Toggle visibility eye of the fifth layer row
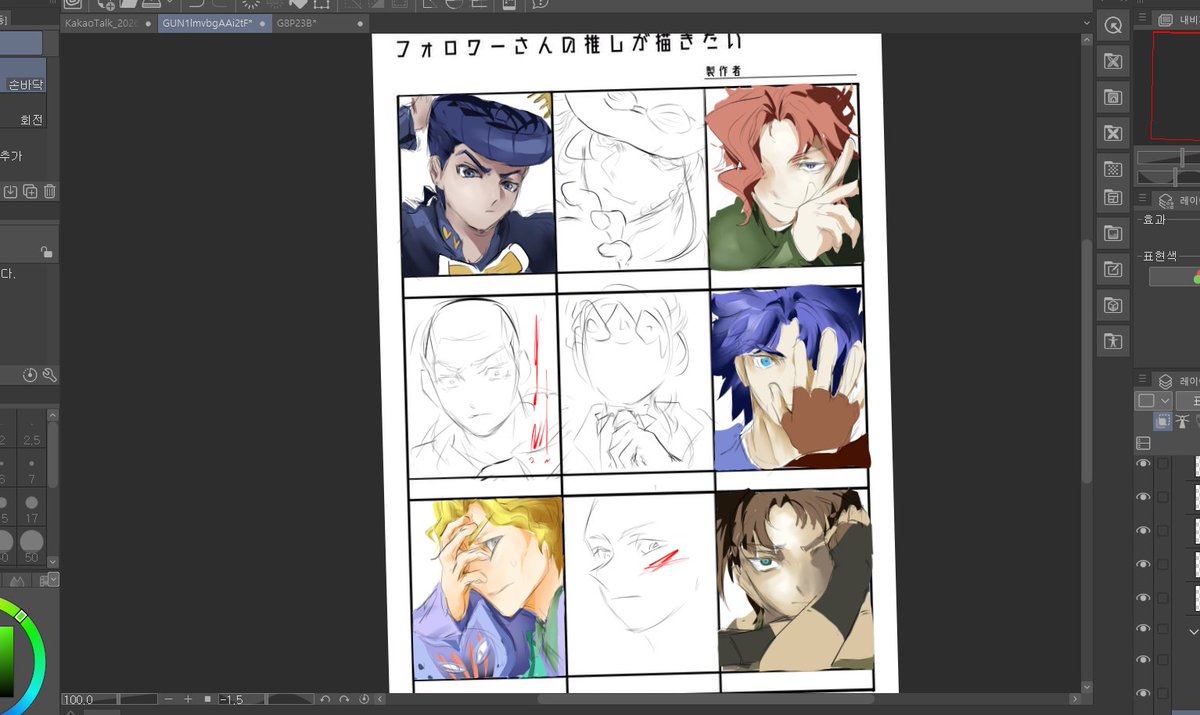The image size is (1200, 715). point(1143,596)
